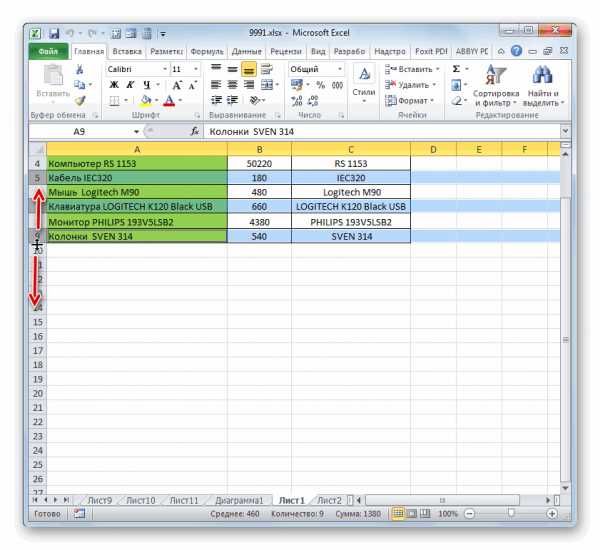
Task: Click the percent style icon
Action: click(321, 85)
